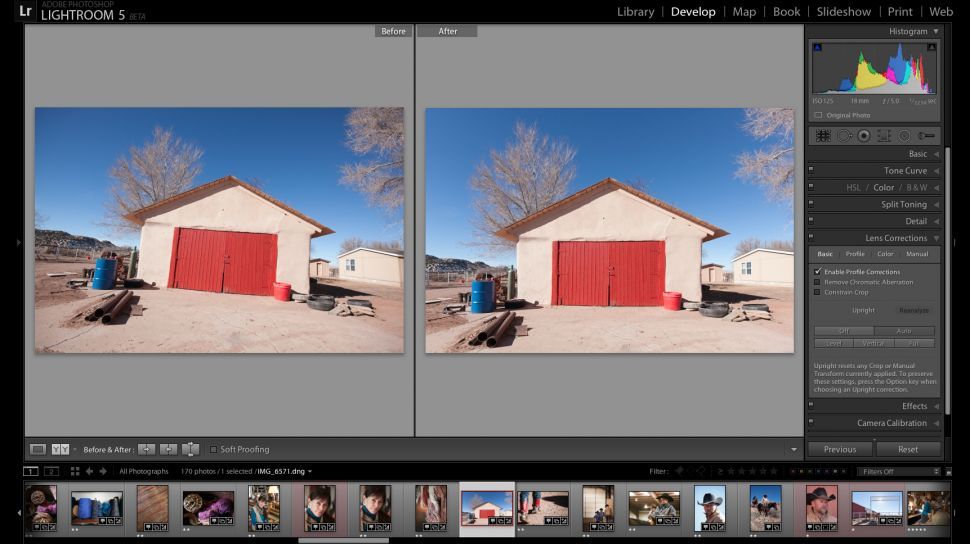Open toolbar content dropdown arrow
Viewport: 970px width, 544px height.
tap(794, 449)
